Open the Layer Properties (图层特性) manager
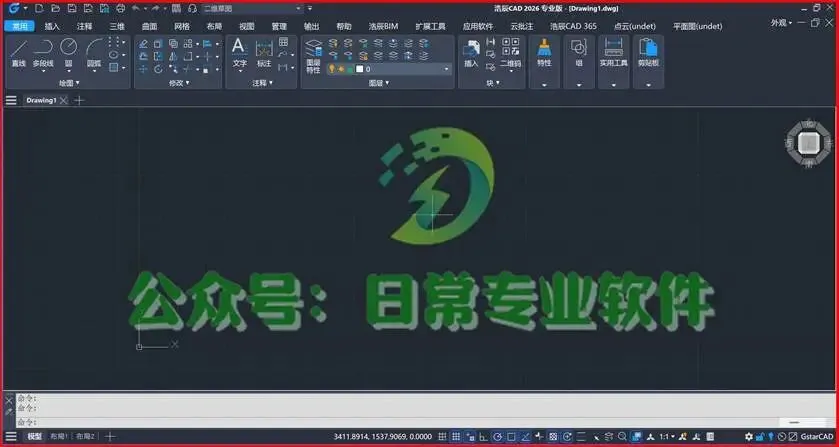Viewport: 839px width, 447px height. pos(314,56)
